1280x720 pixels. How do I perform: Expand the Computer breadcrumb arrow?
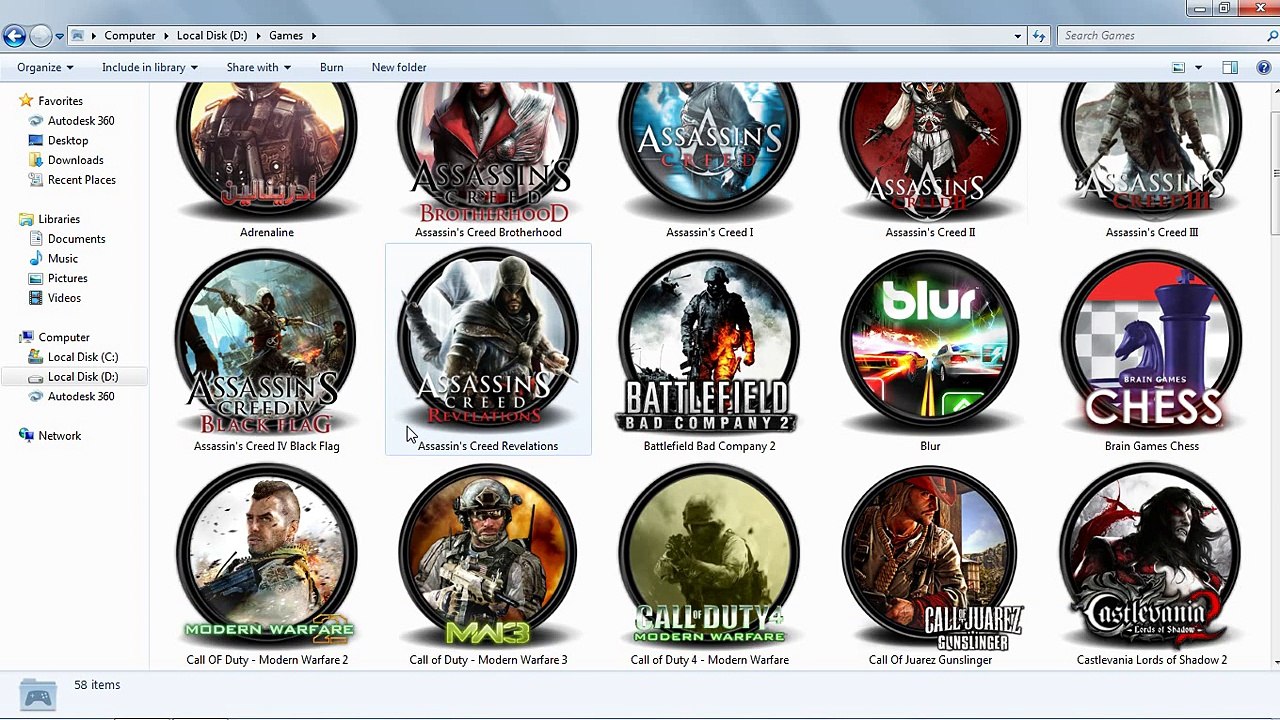click(x=166, y=36)
